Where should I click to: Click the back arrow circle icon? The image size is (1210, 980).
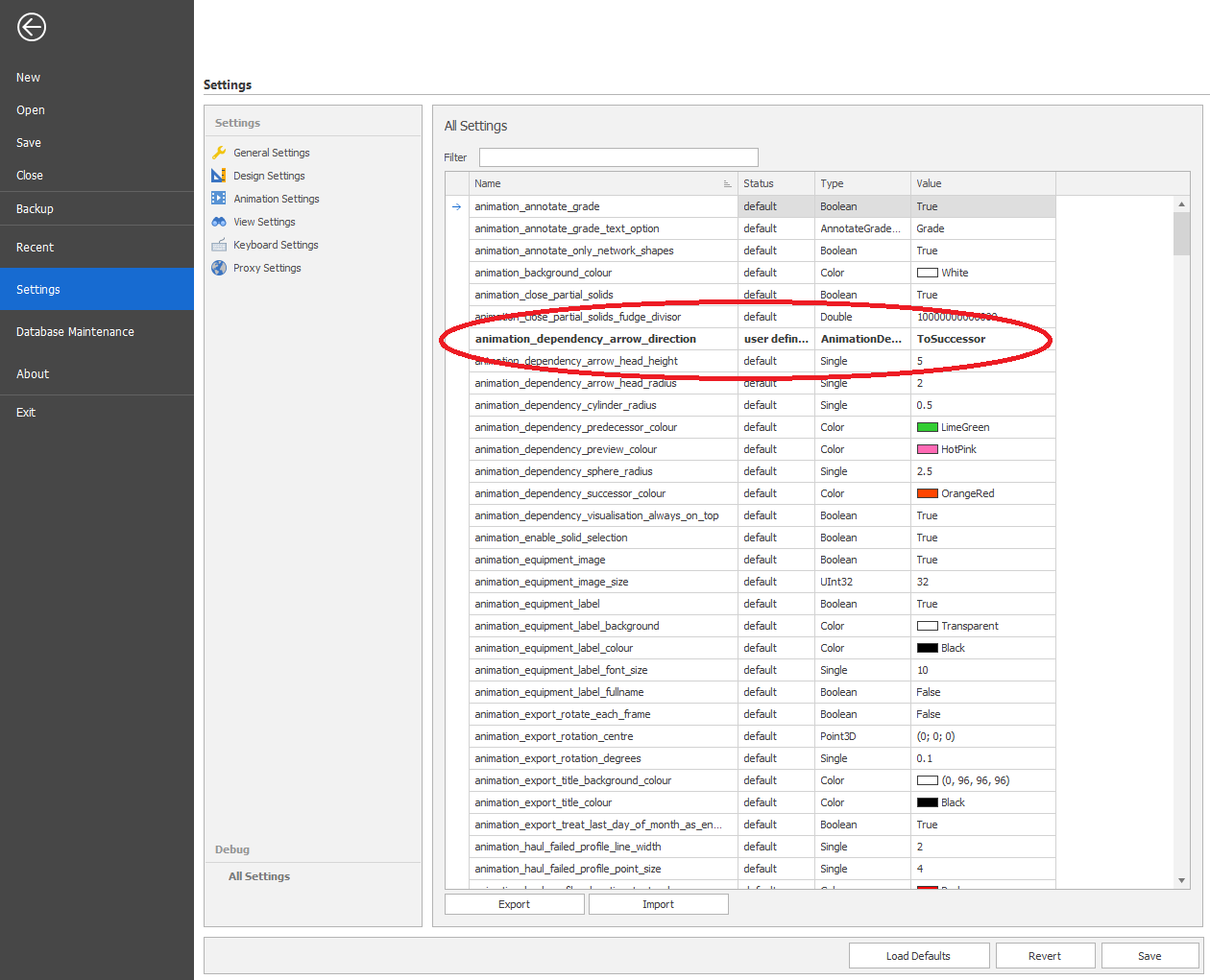[x=32, y=28]
